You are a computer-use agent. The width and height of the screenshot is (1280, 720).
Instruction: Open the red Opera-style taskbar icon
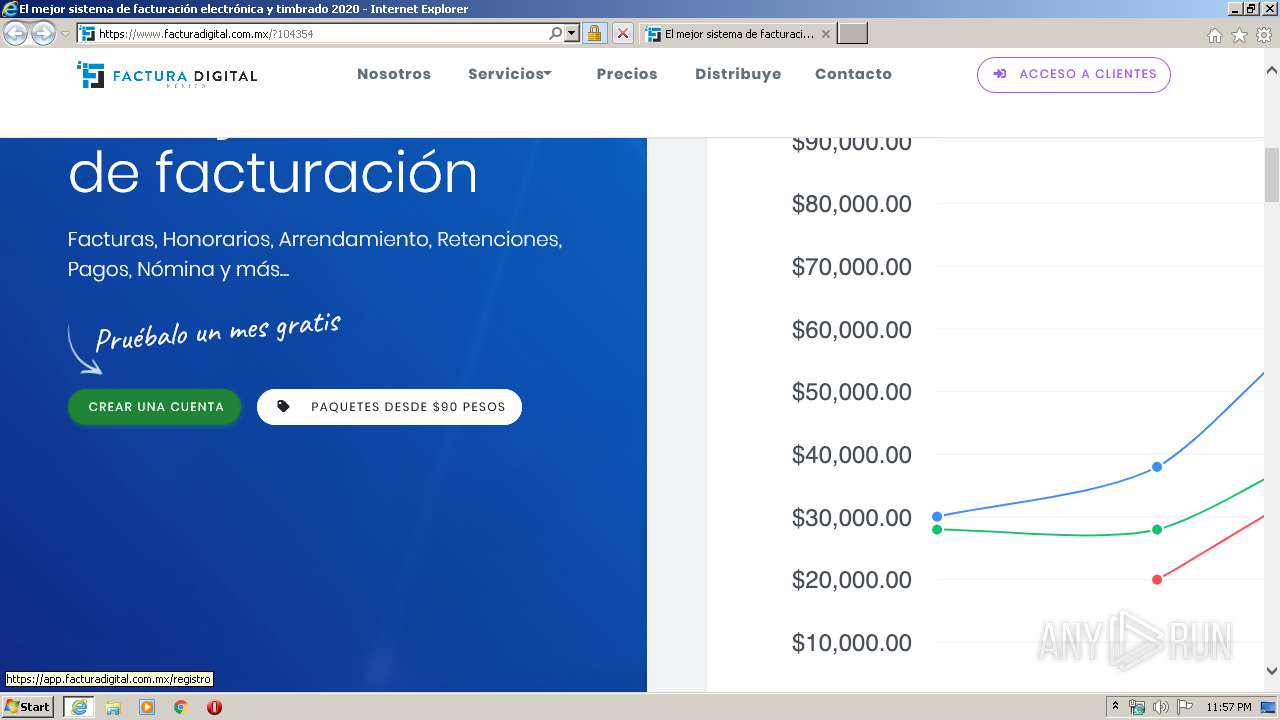214,707
